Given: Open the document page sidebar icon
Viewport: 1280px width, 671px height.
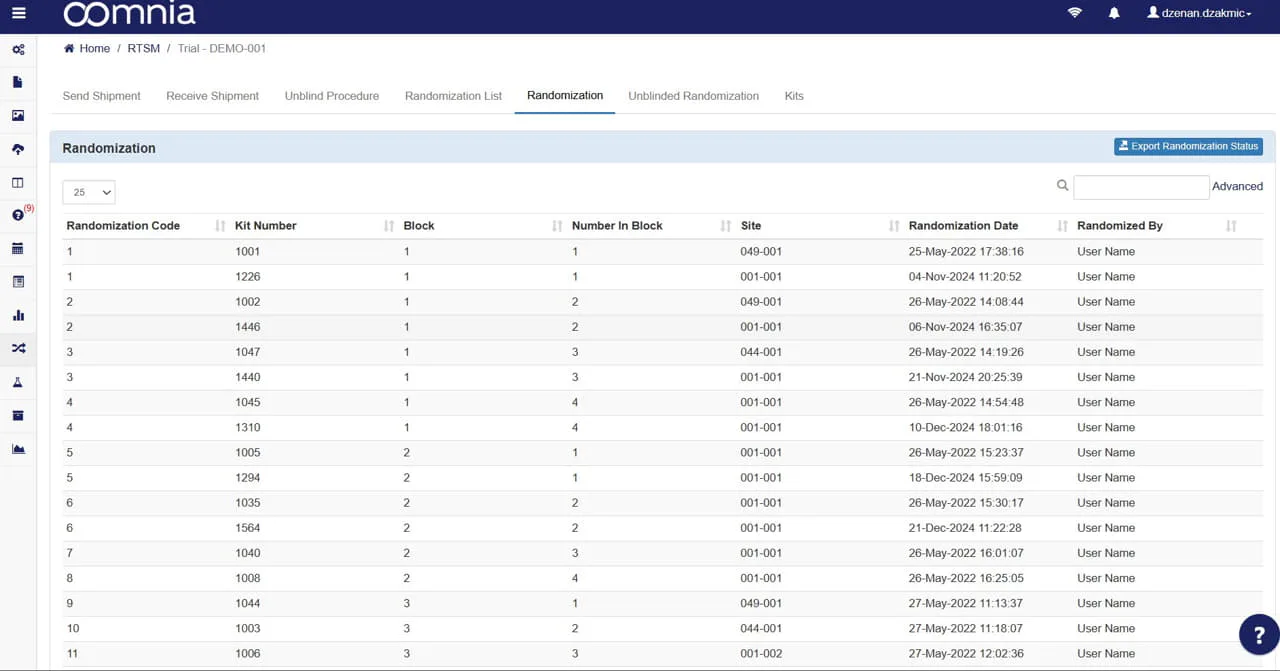Looking at the screenshot, I should [18, 82].
